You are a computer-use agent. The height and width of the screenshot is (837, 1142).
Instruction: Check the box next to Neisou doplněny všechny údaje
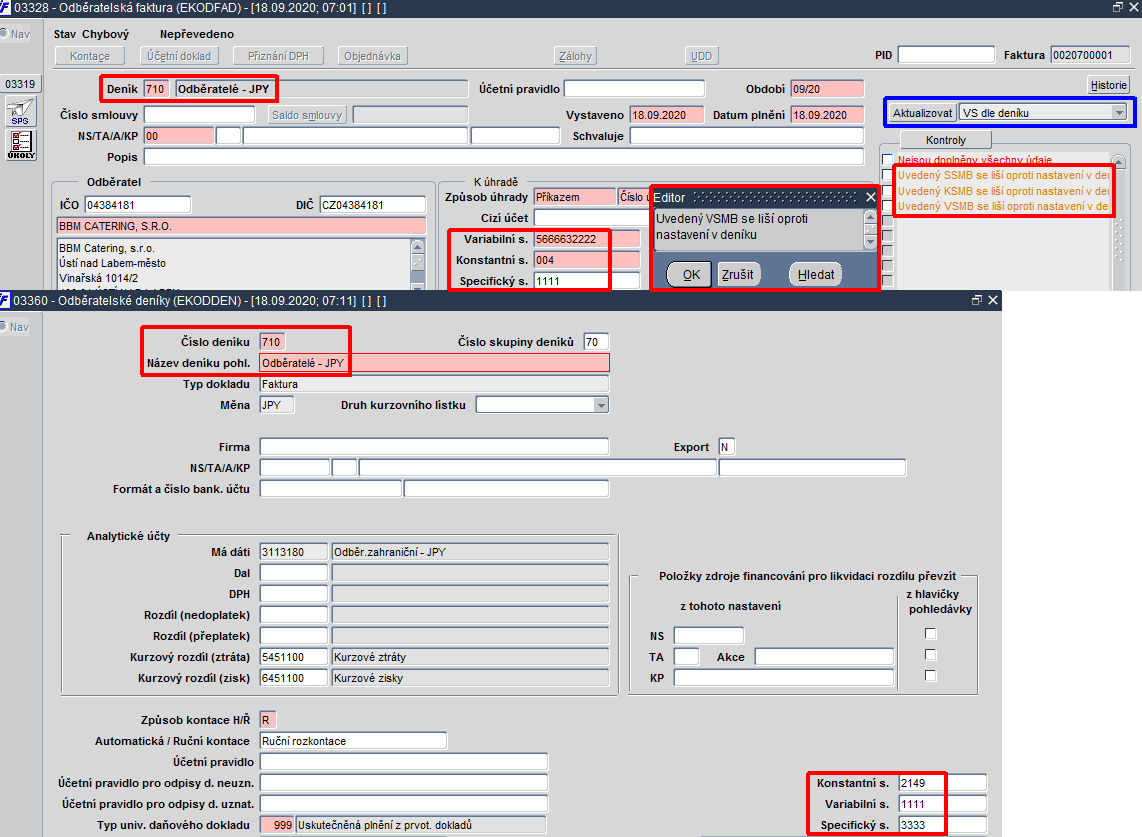pos(887,160)
